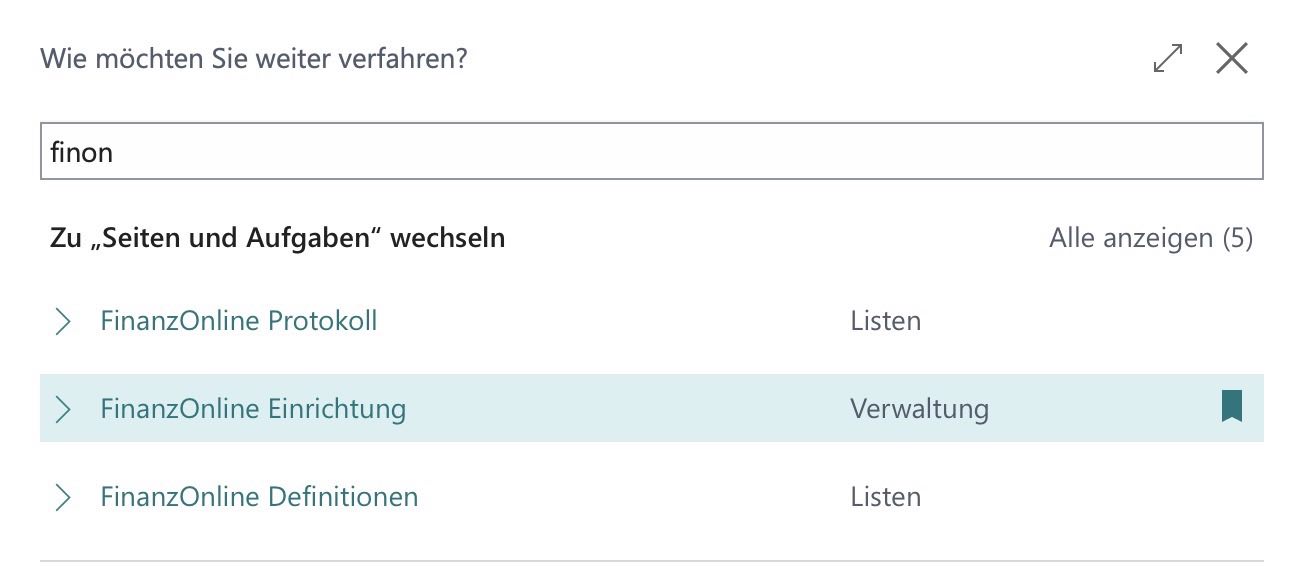1300x586 pixels.
Task: Click the Verwaltung category label
Action: pos(919,409)
